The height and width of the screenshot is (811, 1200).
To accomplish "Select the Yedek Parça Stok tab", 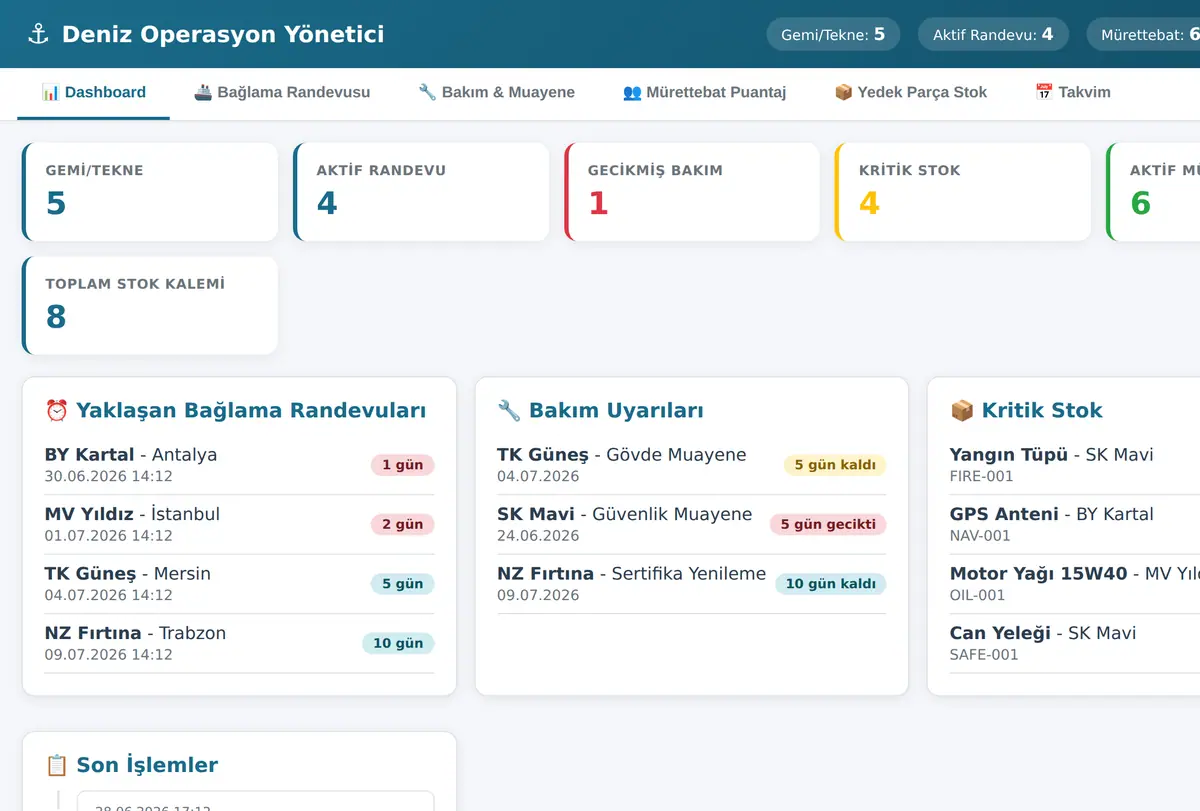I will (x=910, y=93).
